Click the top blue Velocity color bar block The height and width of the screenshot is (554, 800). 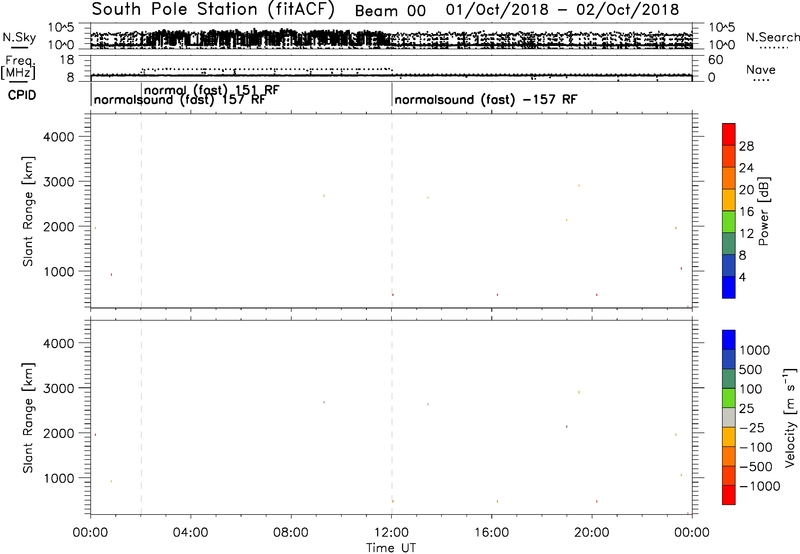729,340
